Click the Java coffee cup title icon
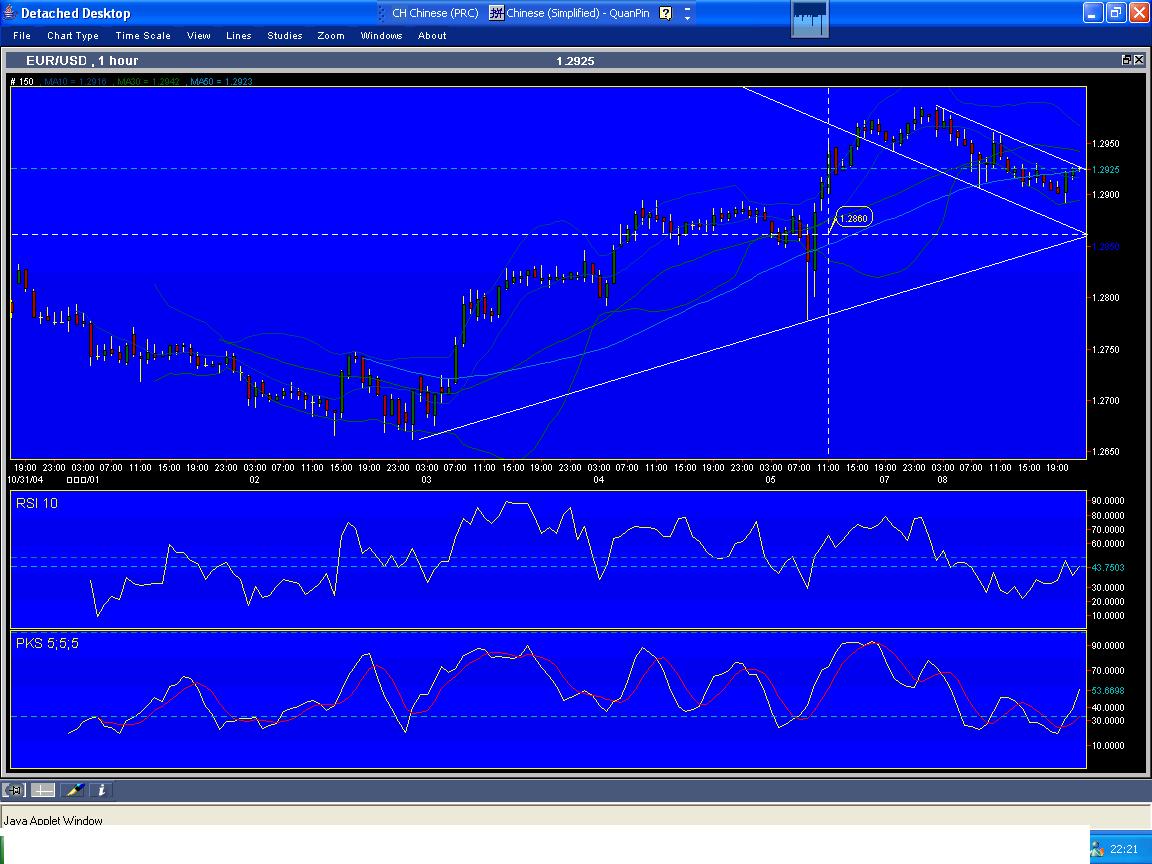Image resolution: width=1152 pixels, height=864 pixels. point(10,12)
